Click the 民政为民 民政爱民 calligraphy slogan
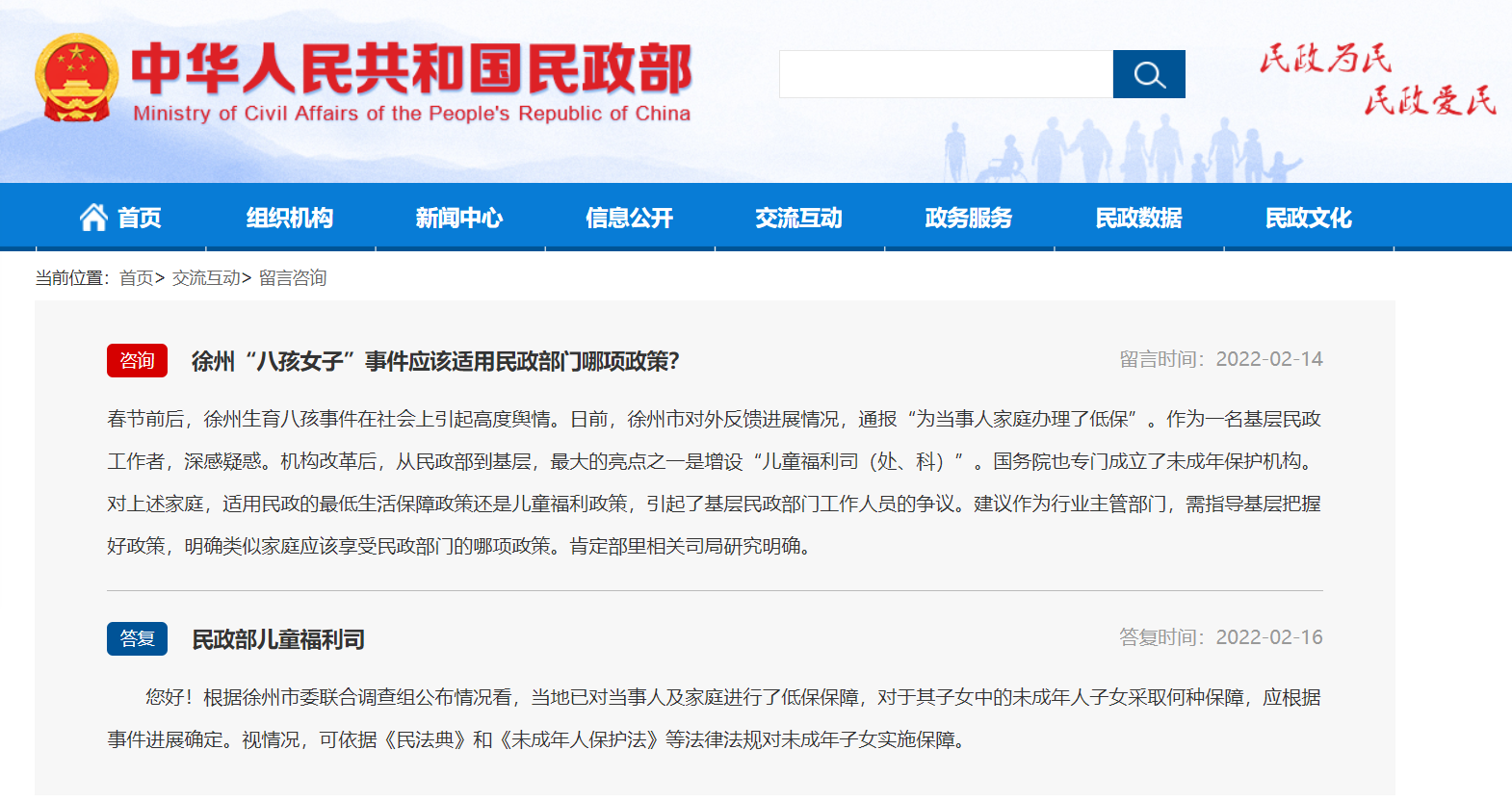 [x=1377, y=79]
